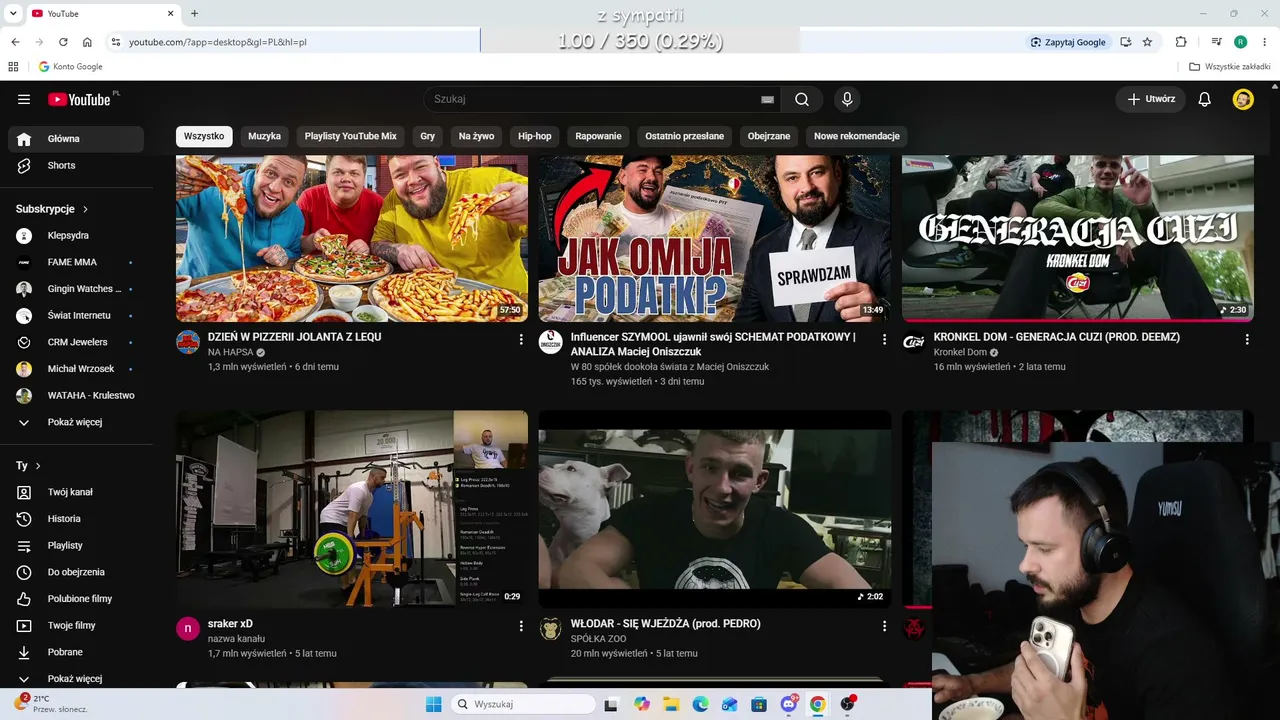Open the Chrome extensions puzzle icon
This screenshot has width=1280, height=720.
pyautogui.click(x=1181, y=42)
